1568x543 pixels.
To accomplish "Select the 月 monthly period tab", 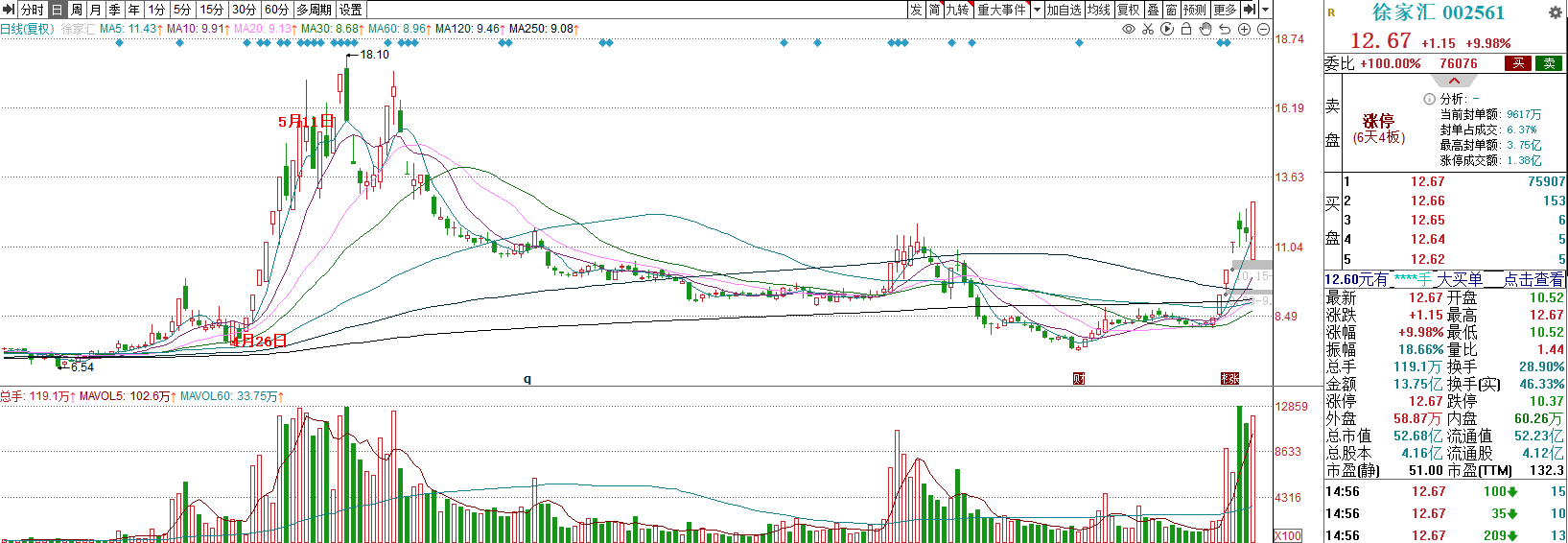I will pos(95,10).
